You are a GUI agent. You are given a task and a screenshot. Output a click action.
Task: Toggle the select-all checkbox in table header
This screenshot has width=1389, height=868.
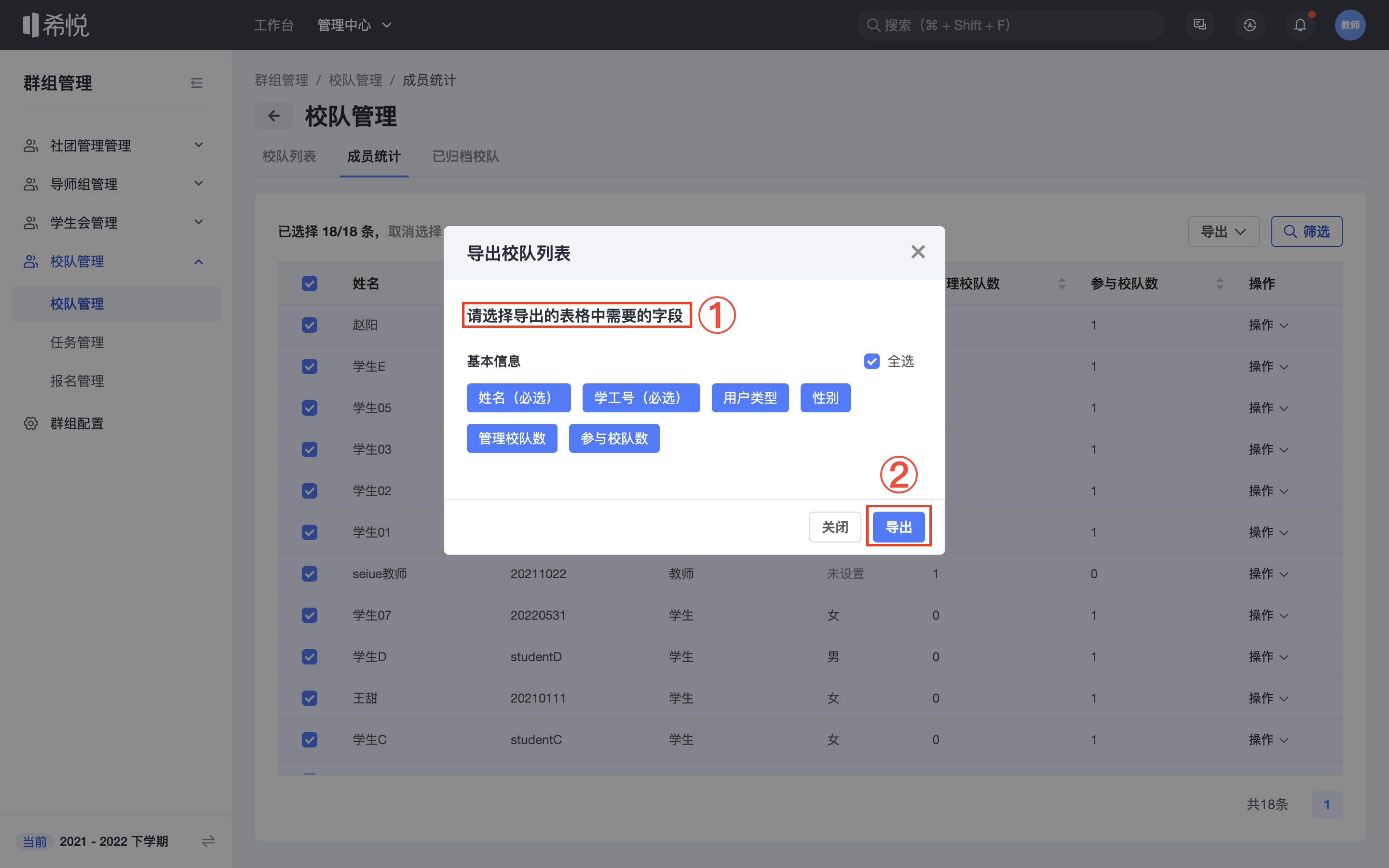click(x=309, y=284)
